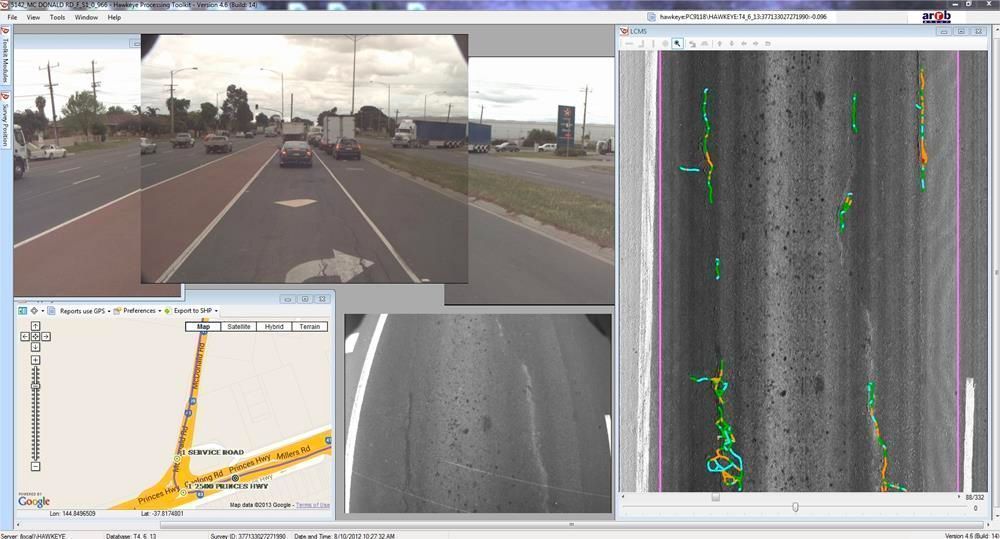Click the Service Road map marker
1000x539 pixels.
coord(177,459)
